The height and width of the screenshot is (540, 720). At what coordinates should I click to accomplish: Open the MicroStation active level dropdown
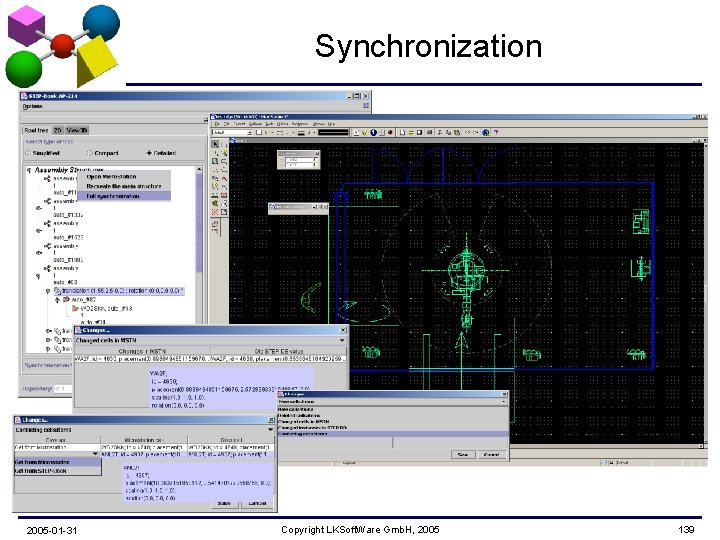232,133
